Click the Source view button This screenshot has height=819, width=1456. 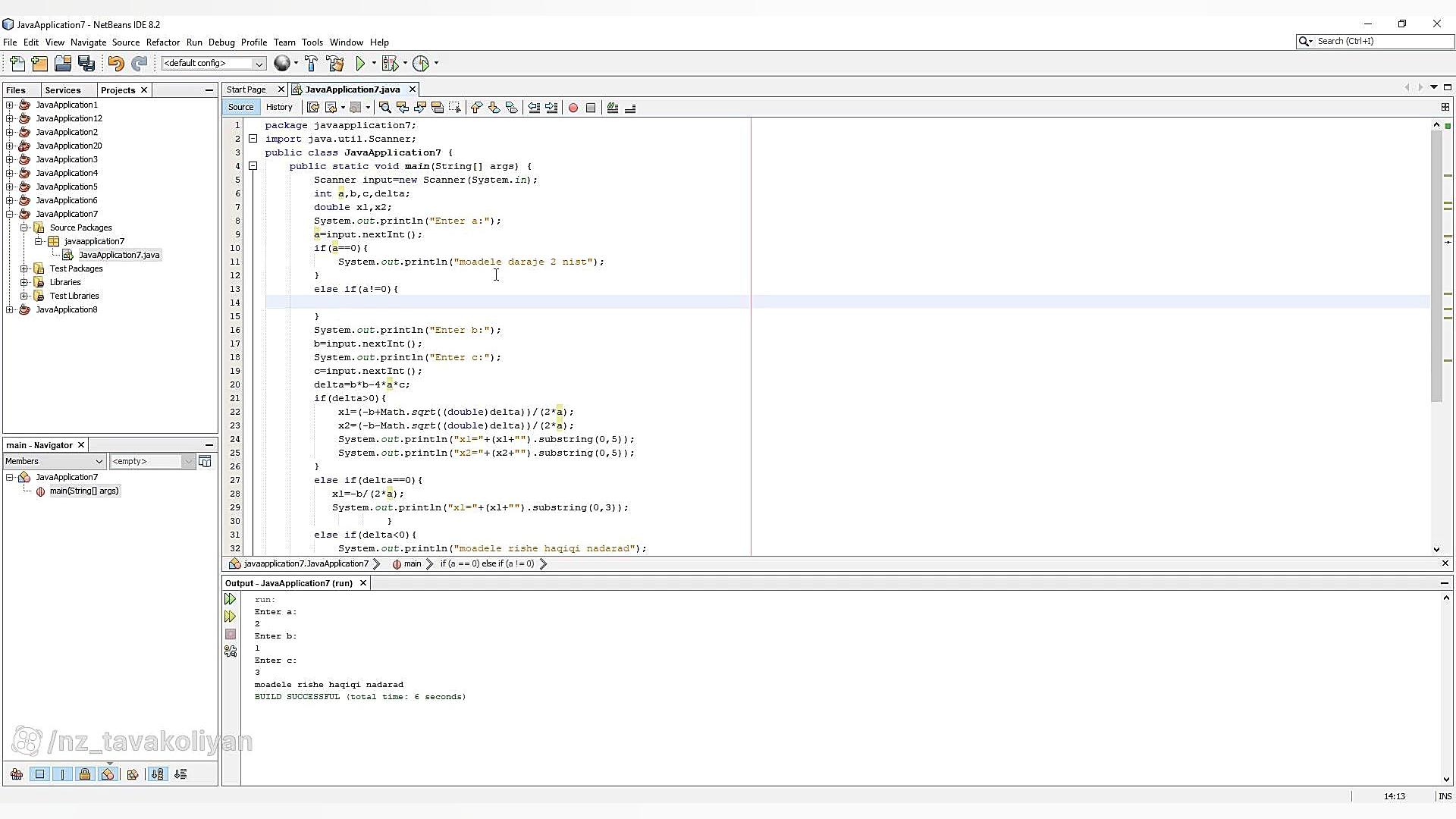click(x=240, y=107)
